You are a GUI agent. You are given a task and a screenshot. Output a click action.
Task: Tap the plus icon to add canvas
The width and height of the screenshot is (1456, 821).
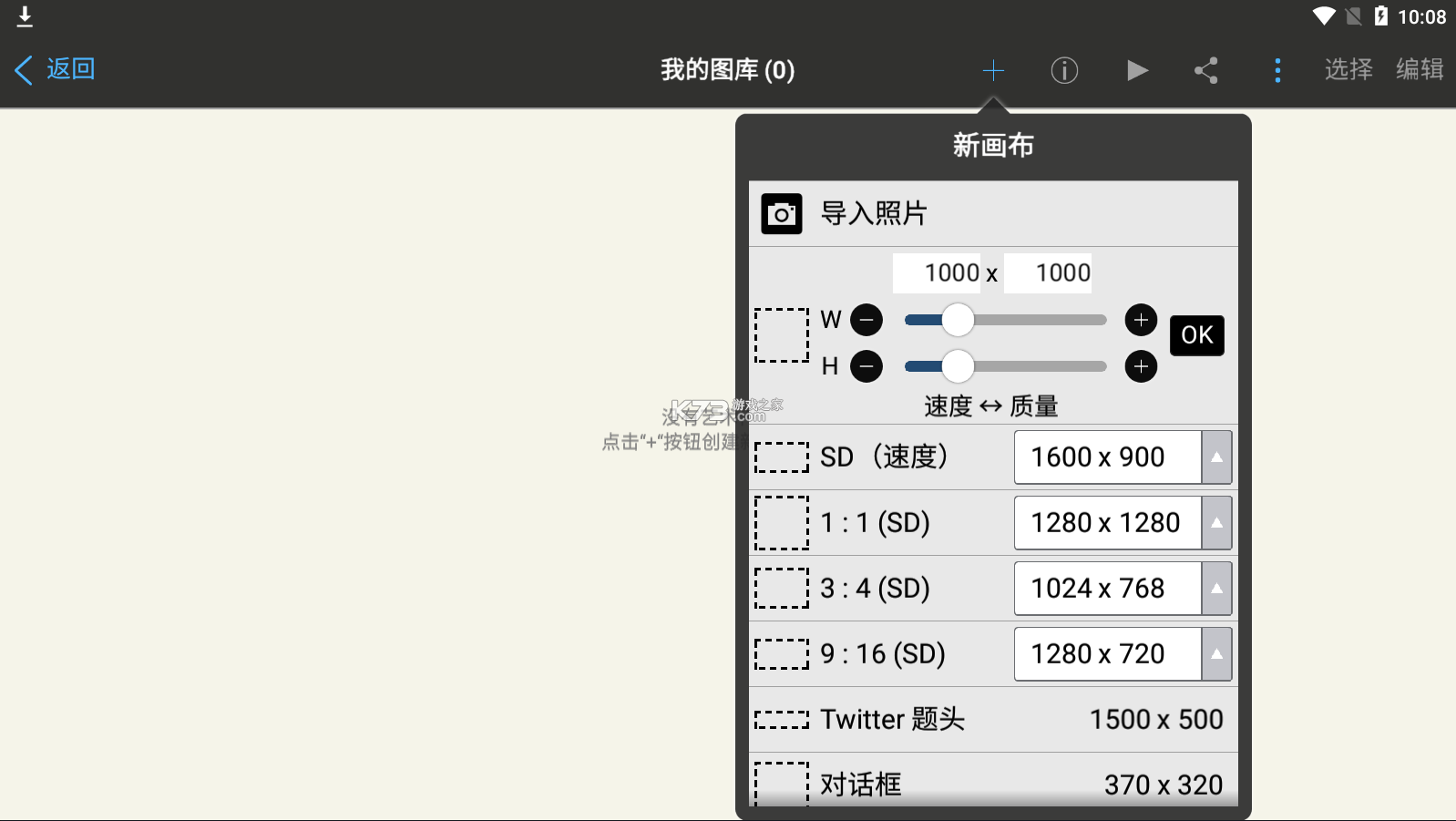pyautogui.click(x=993, y=70)
